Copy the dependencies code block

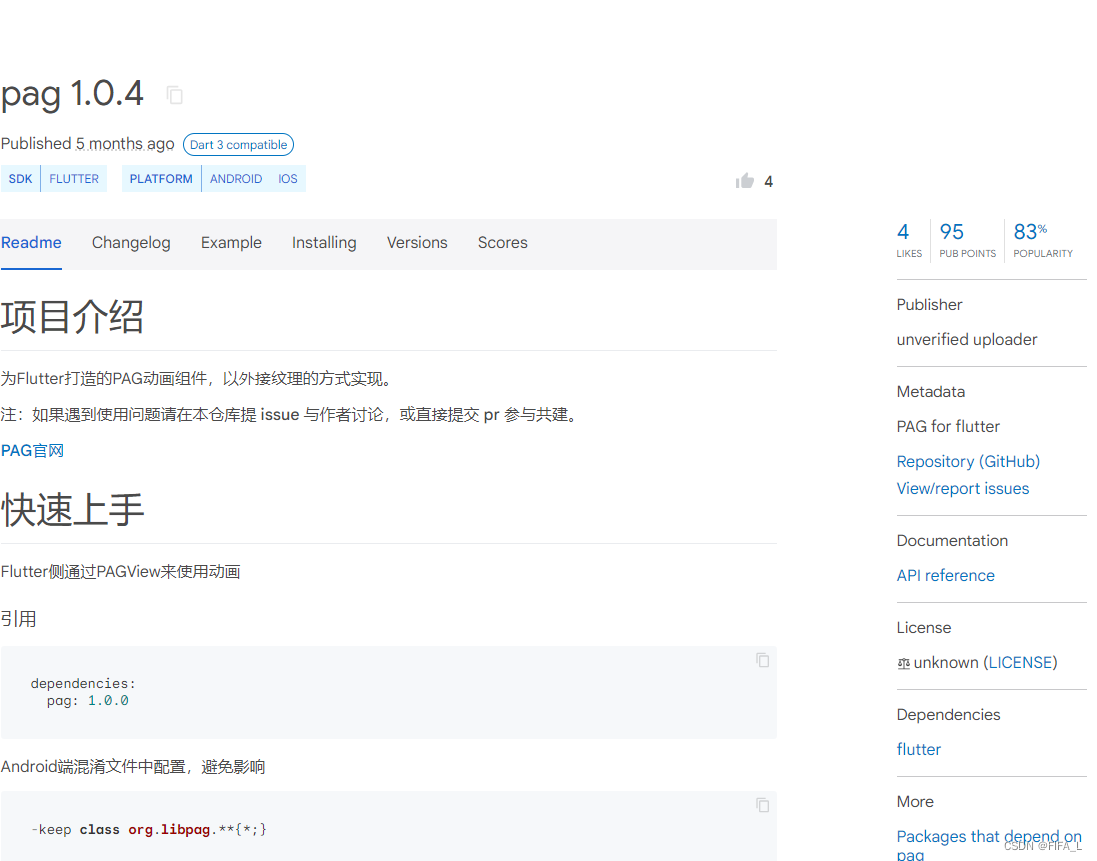tap(763, 660)
